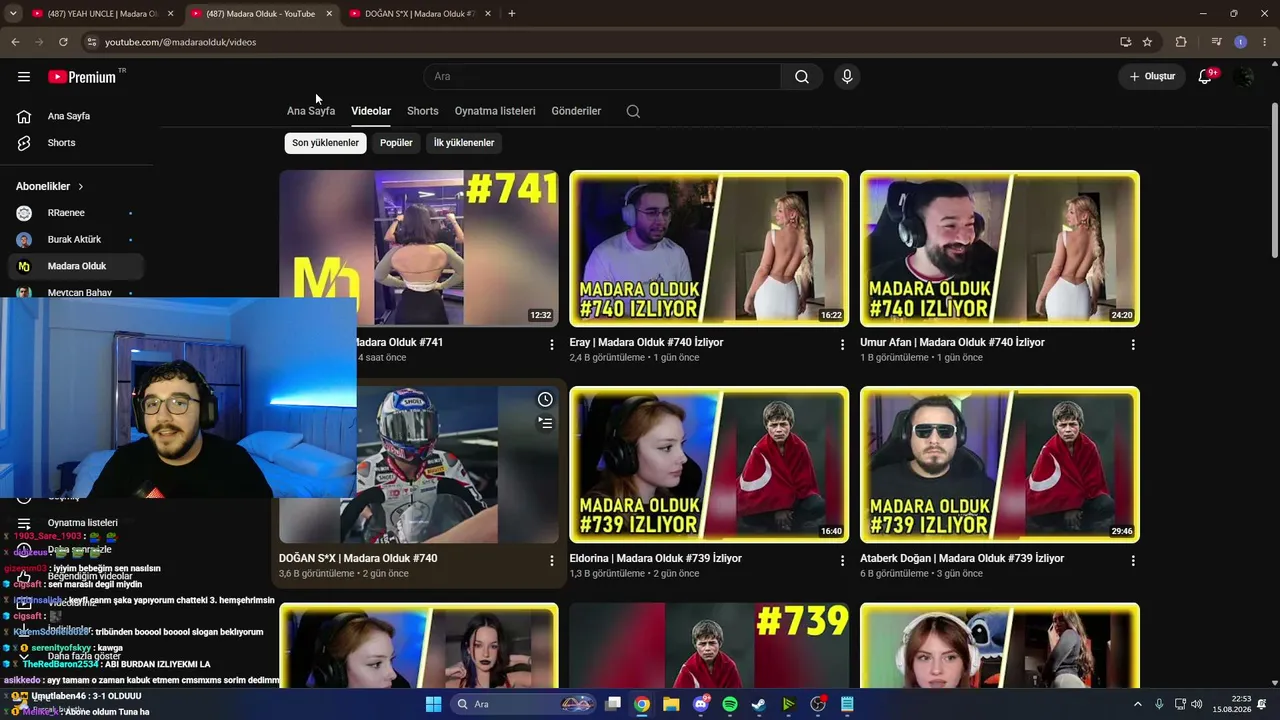Image resolution: width=1280 pixels, height=720 pixels.
Task: Open the Oynatma listeleri channel tab
Action: [x=495, y=111]
